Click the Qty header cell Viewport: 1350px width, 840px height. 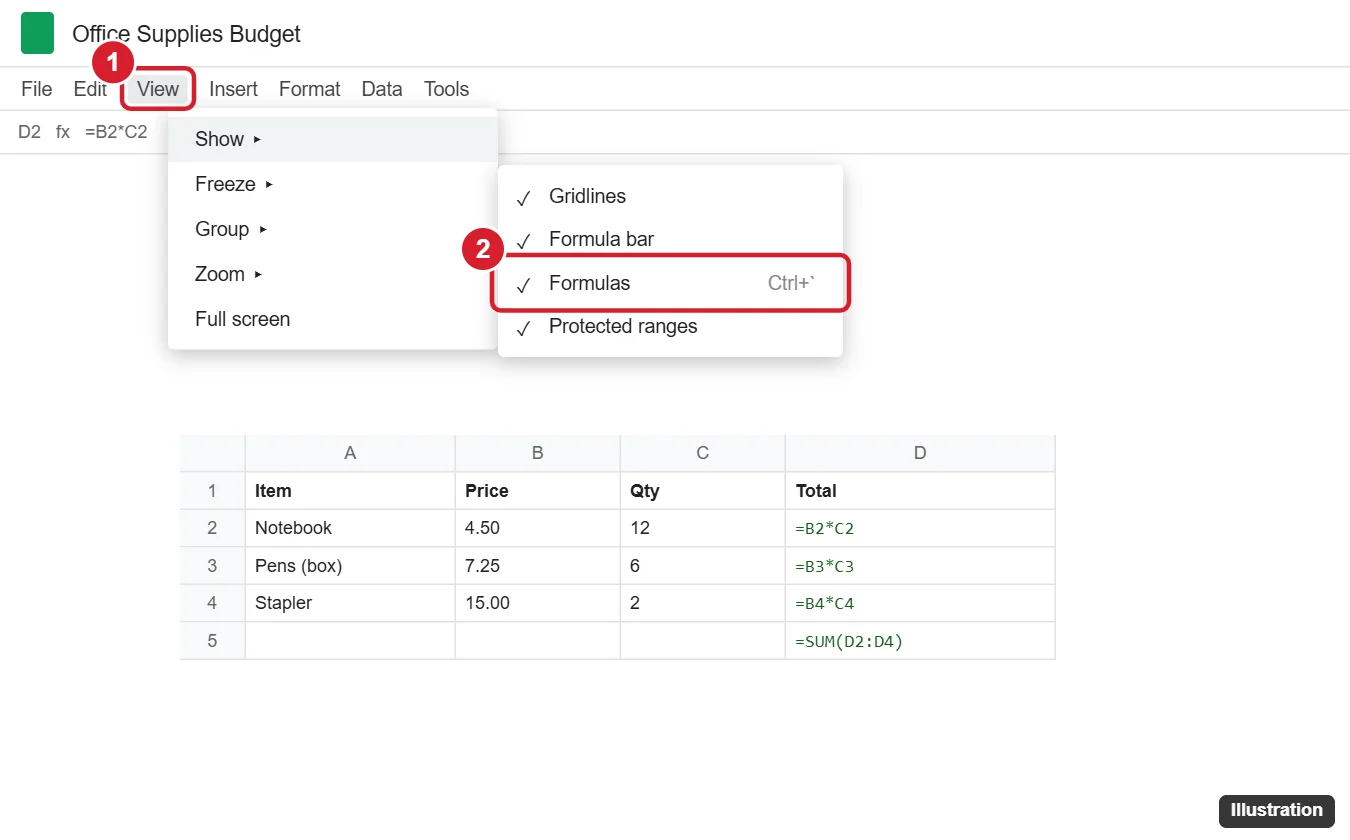703,491
